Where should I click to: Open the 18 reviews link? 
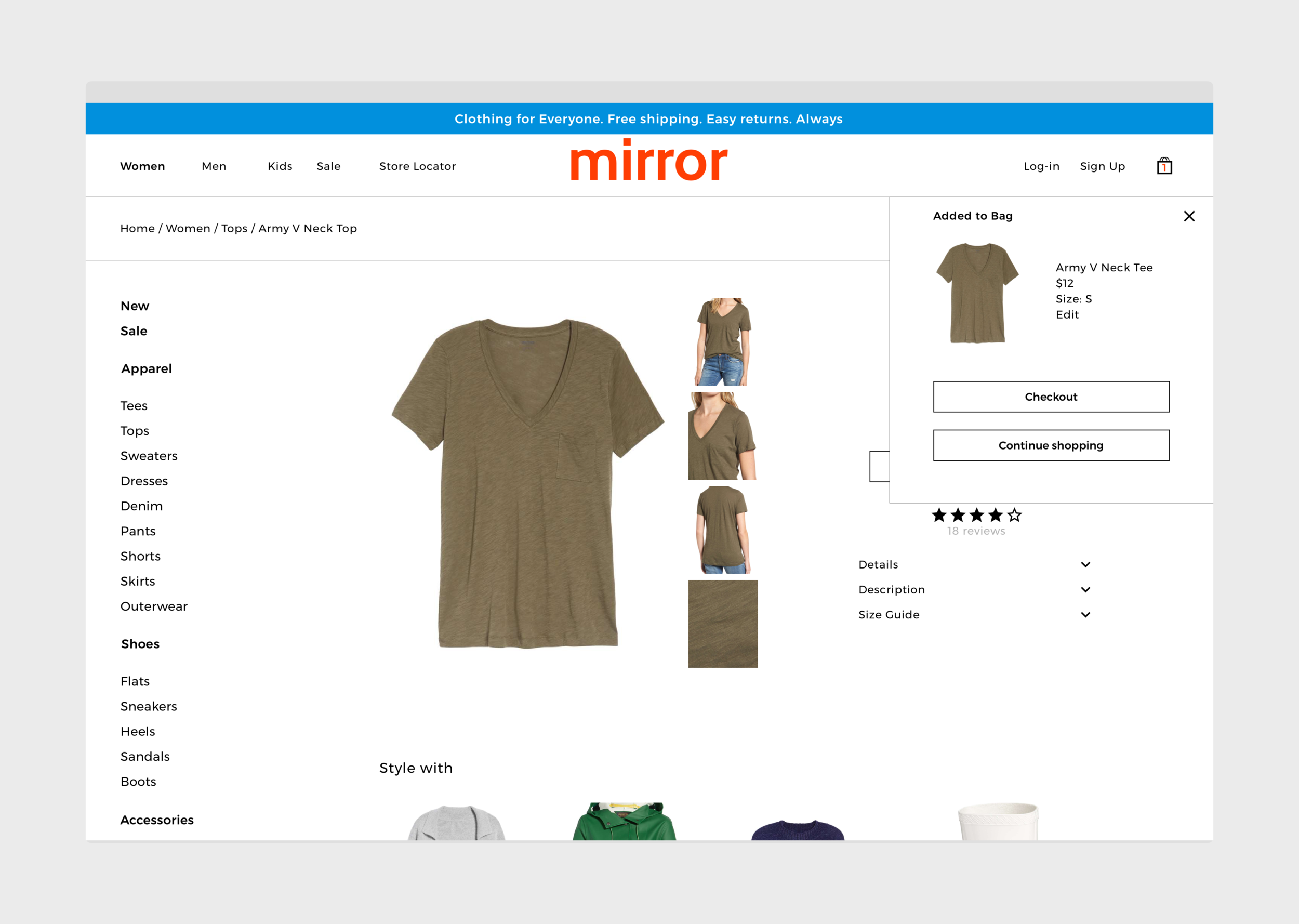pyautogui.click(x=976, y=531)
